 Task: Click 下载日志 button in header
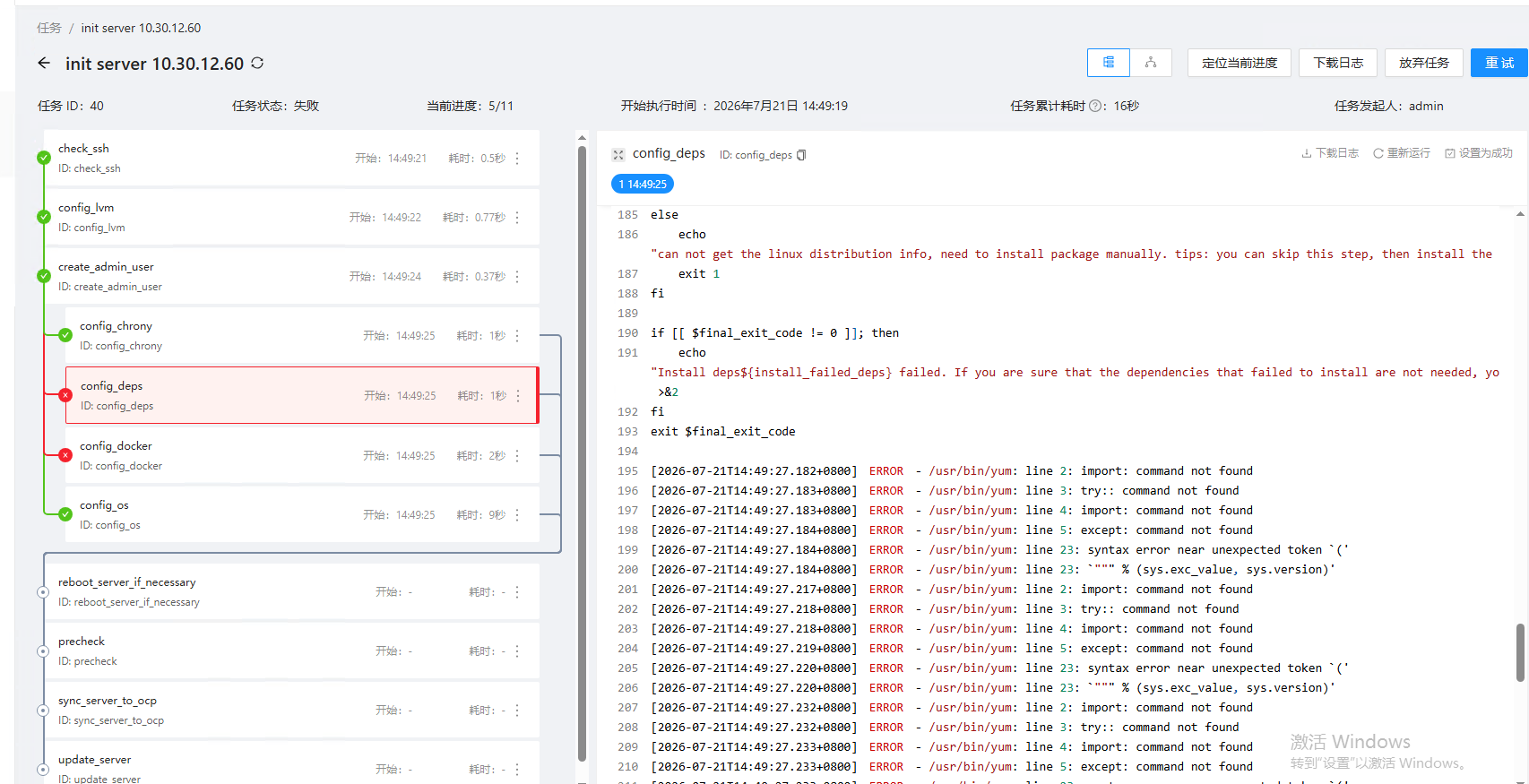1338,63
